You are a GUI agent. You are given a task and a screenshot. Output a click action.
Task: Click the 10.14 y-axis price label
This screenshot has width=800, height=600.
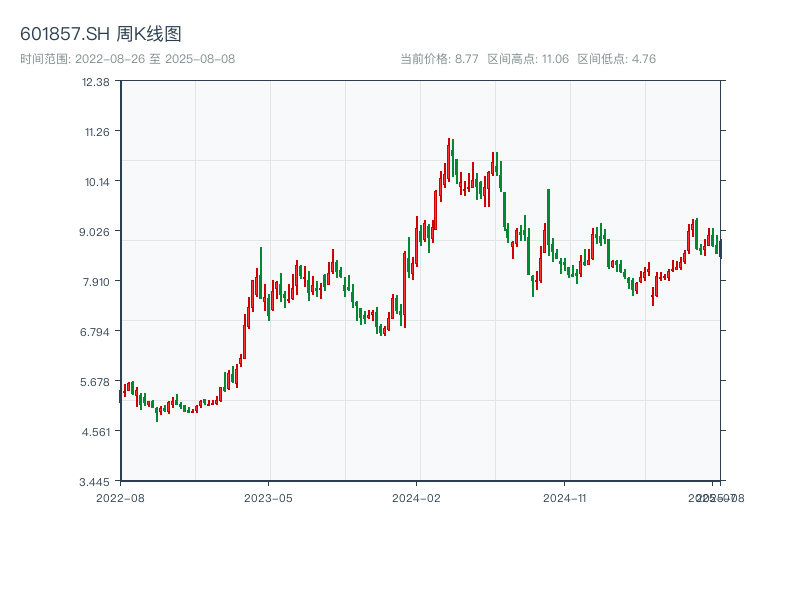coord(96,181)
